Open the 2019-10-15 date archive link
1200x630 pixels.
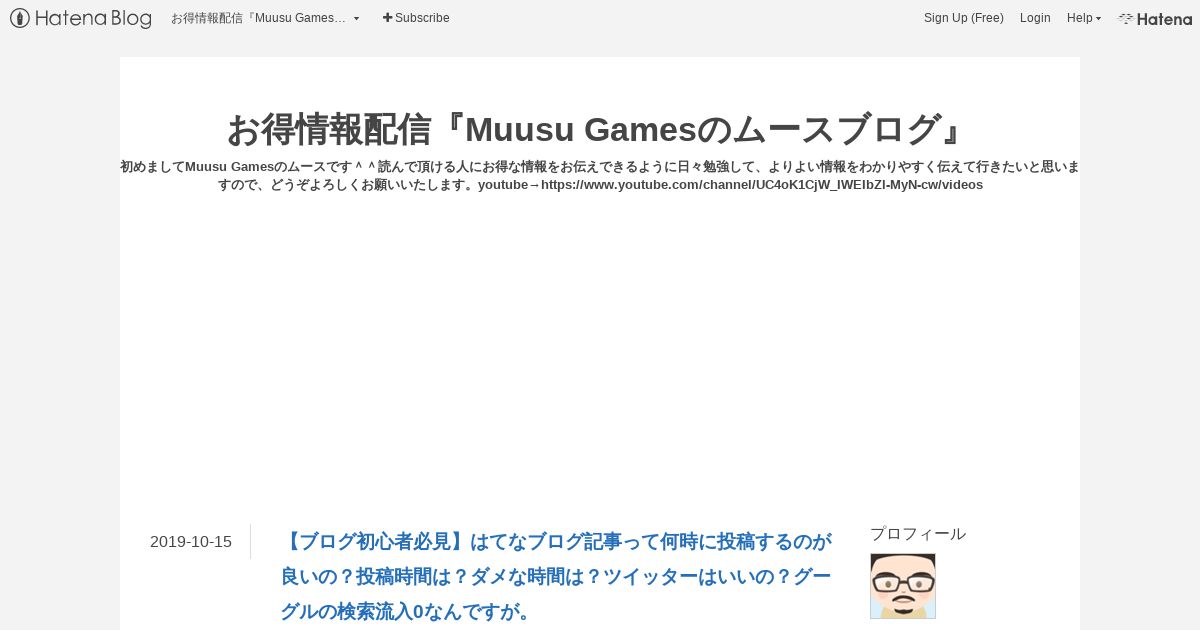[x=191, y=542]
